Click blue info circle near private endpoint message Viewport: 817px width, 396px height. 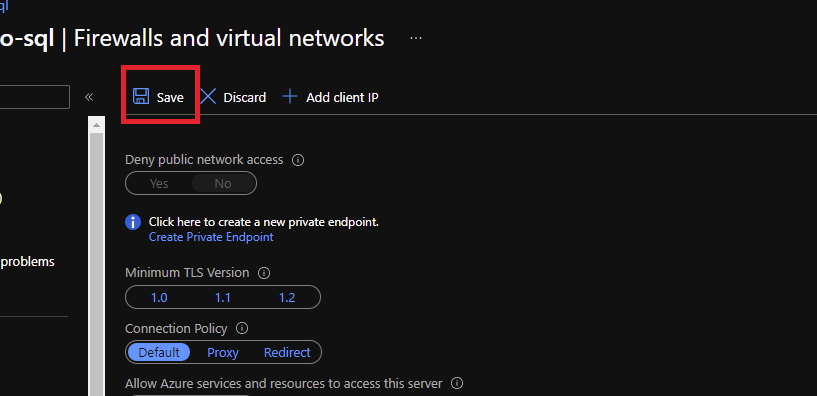point(133,222)
